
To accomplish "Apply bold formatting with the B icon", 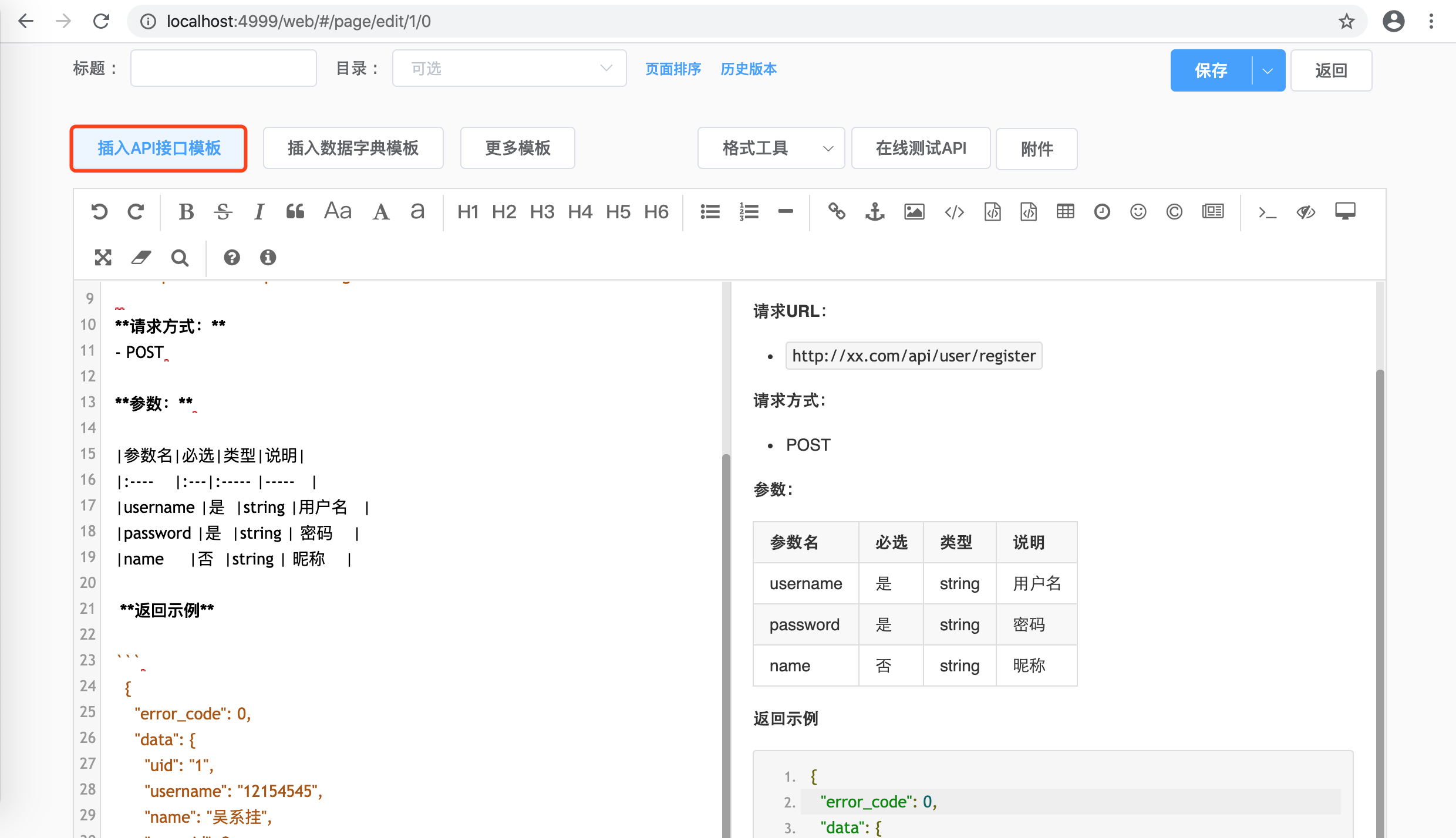I will click(186, 211).
